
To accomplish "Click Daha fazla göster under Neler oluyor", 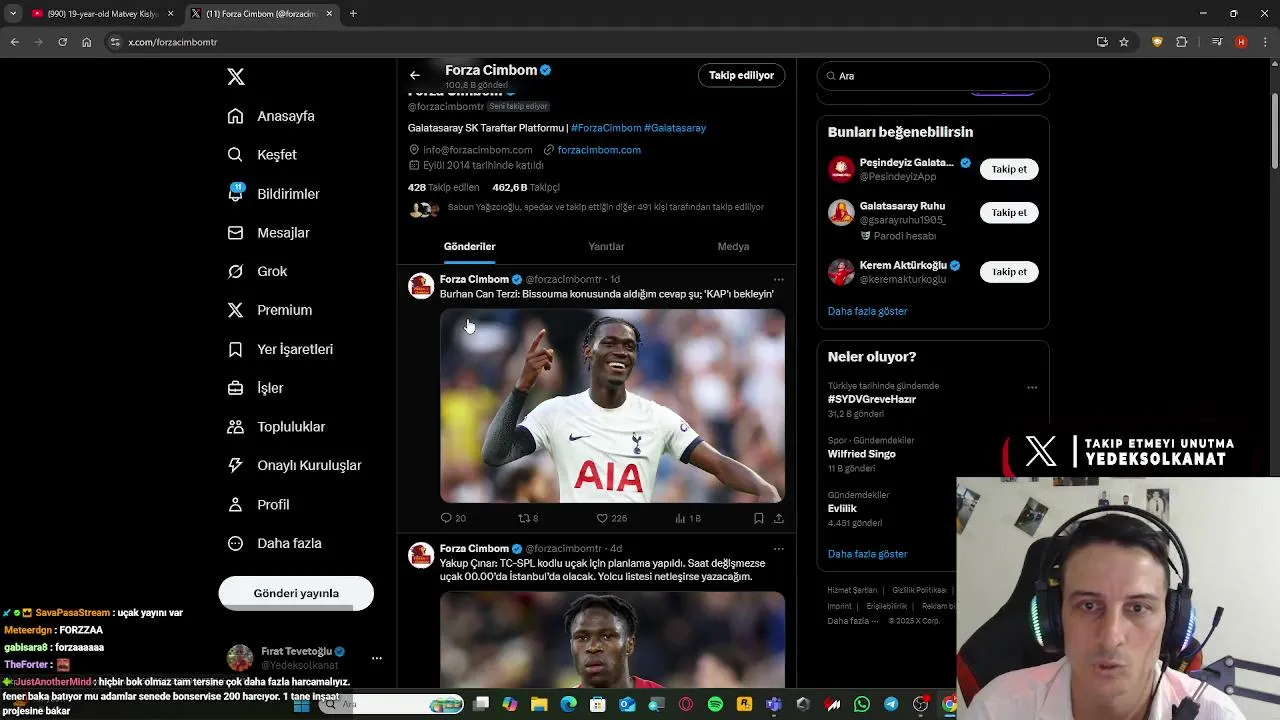I will pos(867,554).
